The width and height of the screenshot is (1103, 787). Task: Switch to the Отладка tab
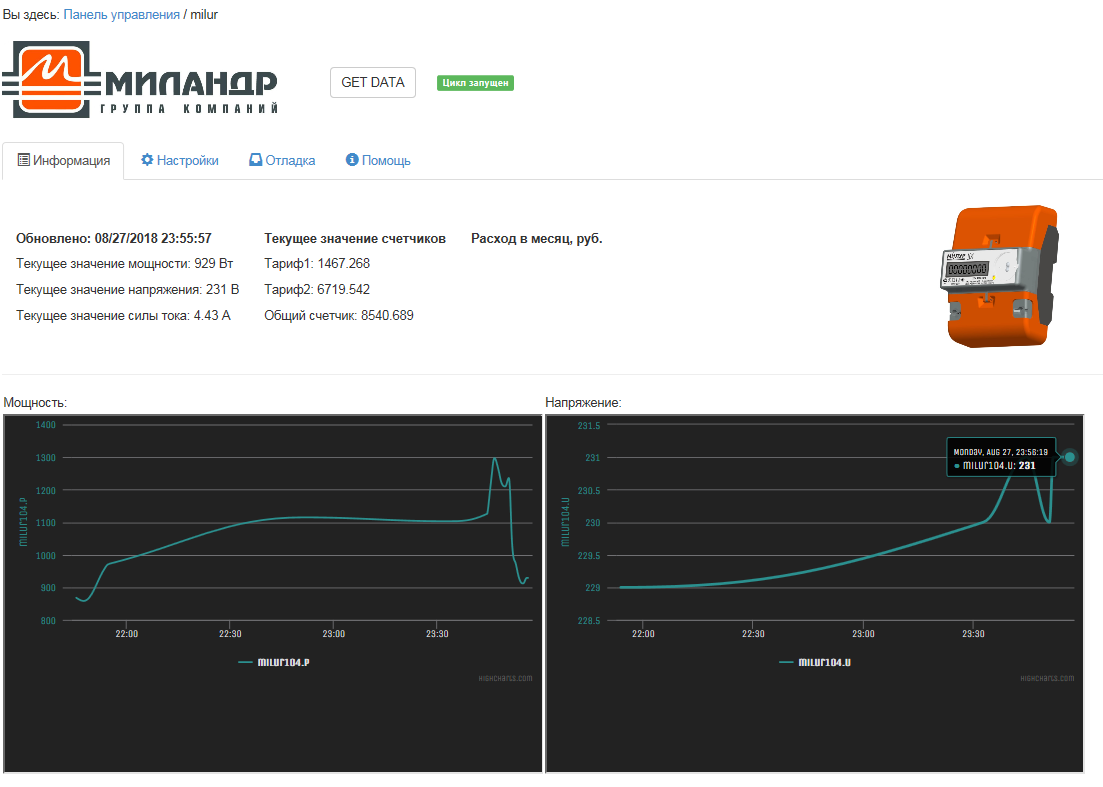coord(282,160)
